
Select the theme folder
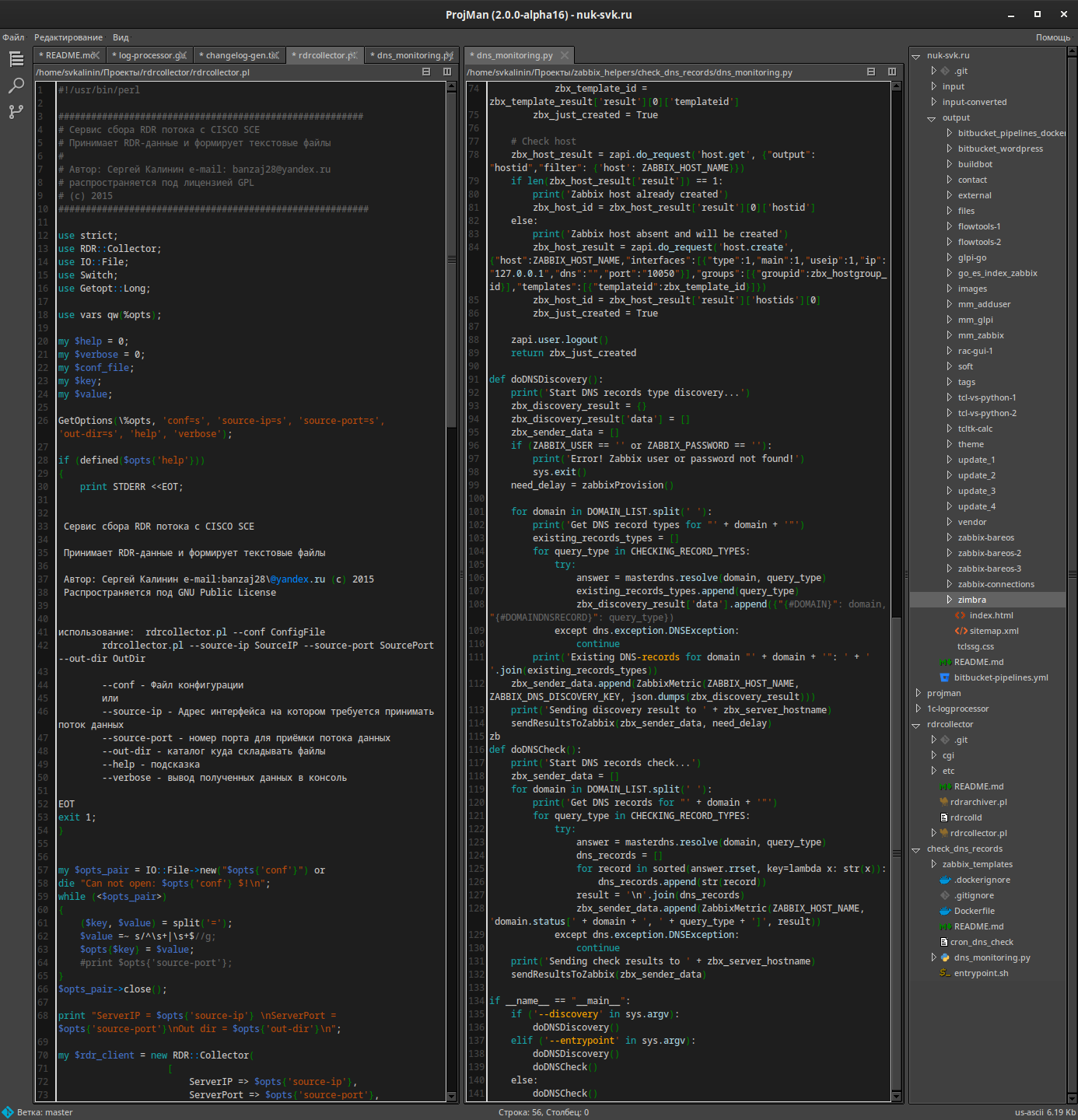971,444
